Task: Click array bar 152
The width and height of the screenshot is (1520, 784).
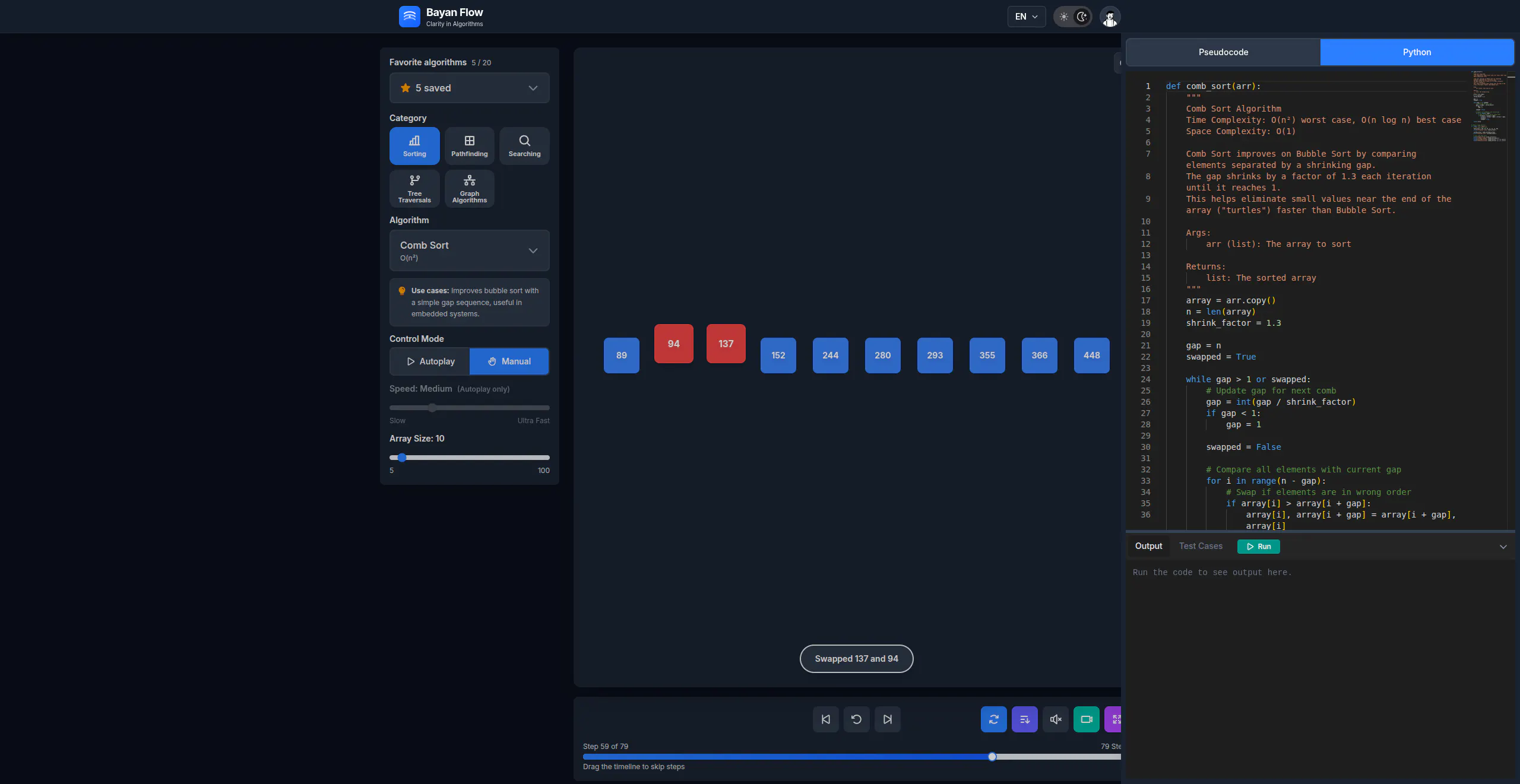Action: tap(778, 356)
